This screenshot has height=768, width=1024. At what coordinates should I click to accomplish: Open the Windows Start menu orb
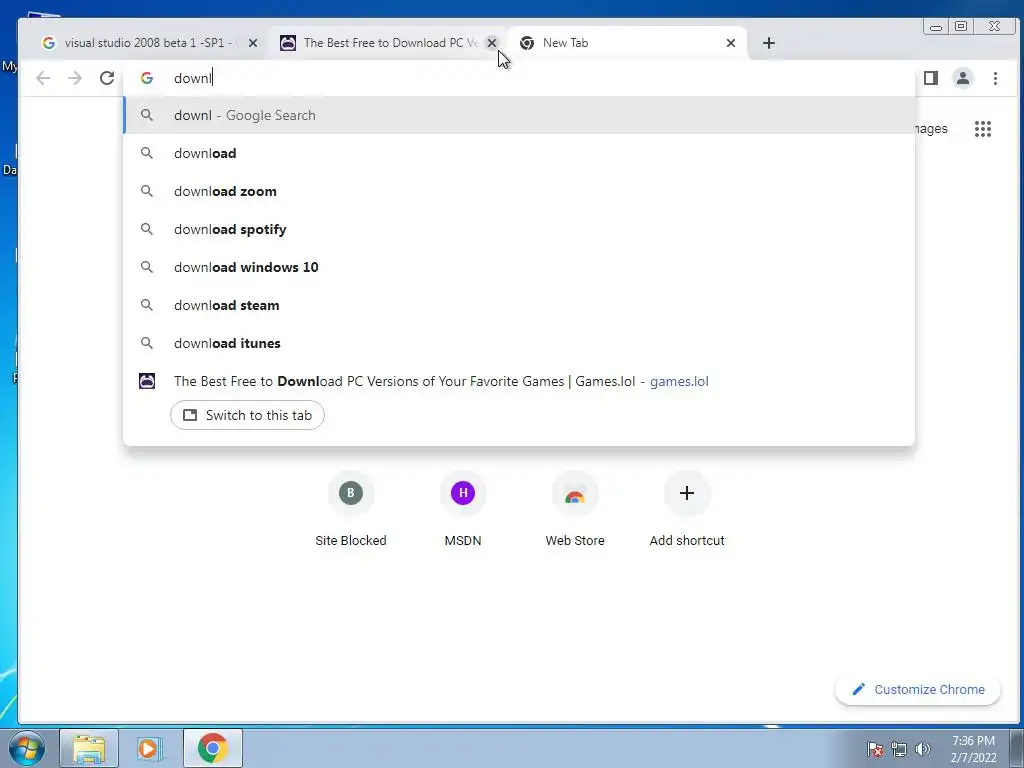tap(27, 748)
